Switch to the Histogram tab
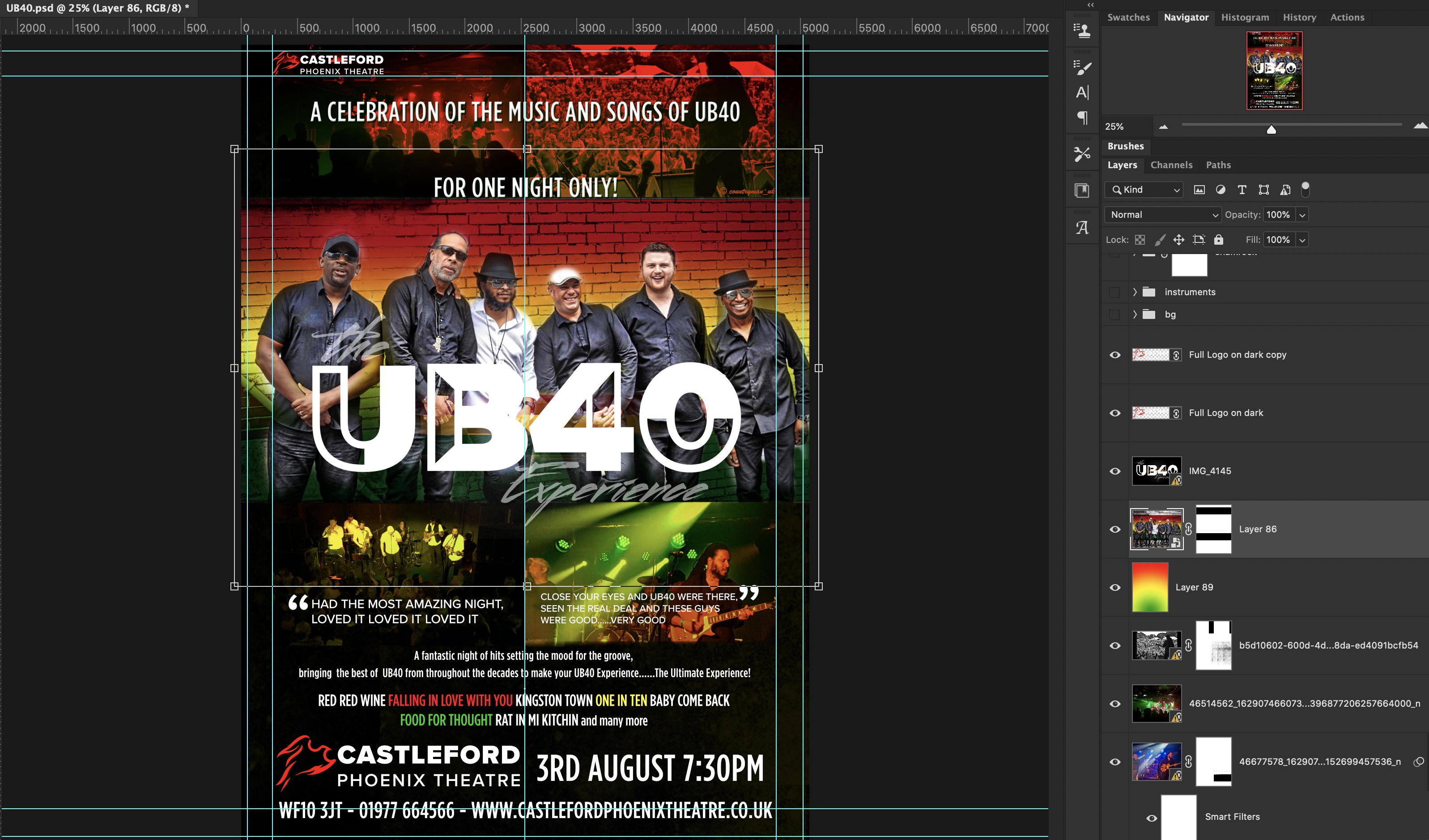 click(x=1245, y=17)
